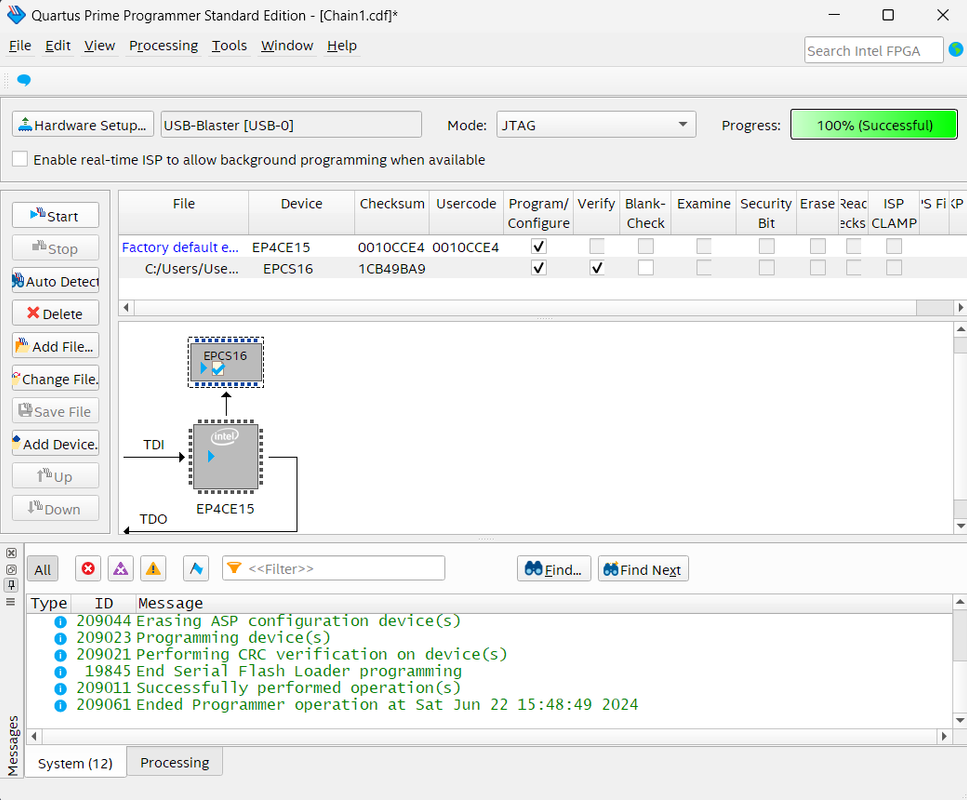
Task: Click the Auto Detect button
Action: tap(56, 281)
